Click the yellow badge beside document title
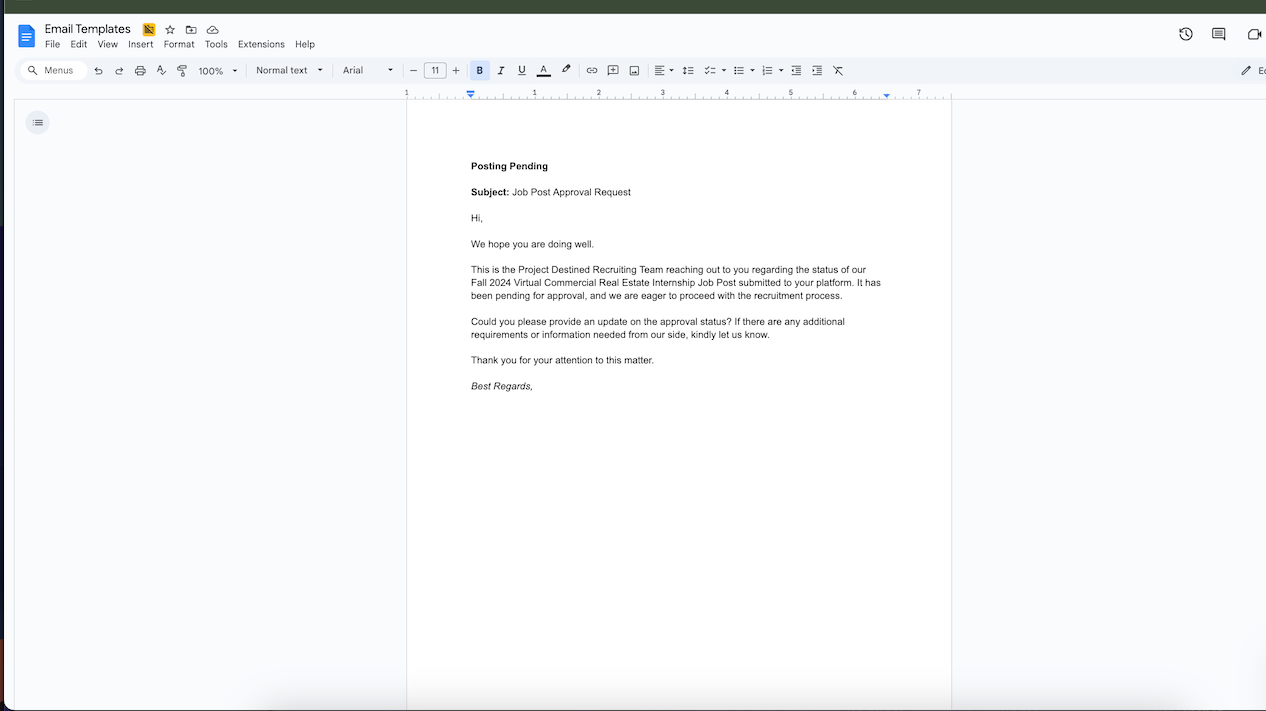This screenshot has height=711, width=1266. point(149,30)
